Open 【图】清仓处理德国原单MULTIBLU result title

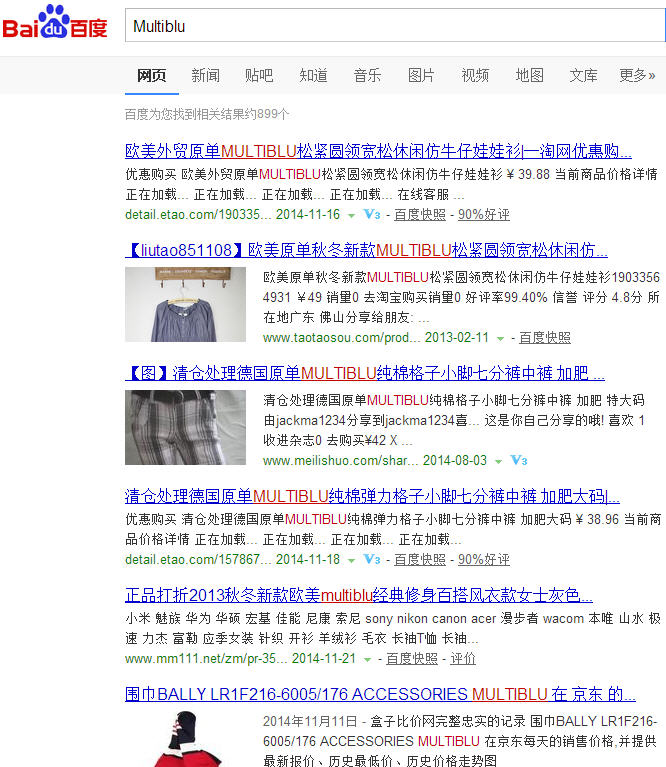pyautogui.click(x=365, y=374)
